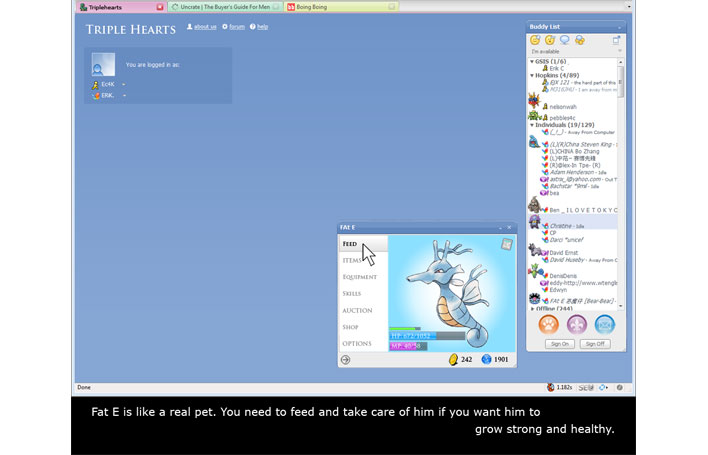Image resolution: width=708 pixels, height=455 pixels.
Task: Collapse the Hopkins buddy group
Action: pos(532,75)
